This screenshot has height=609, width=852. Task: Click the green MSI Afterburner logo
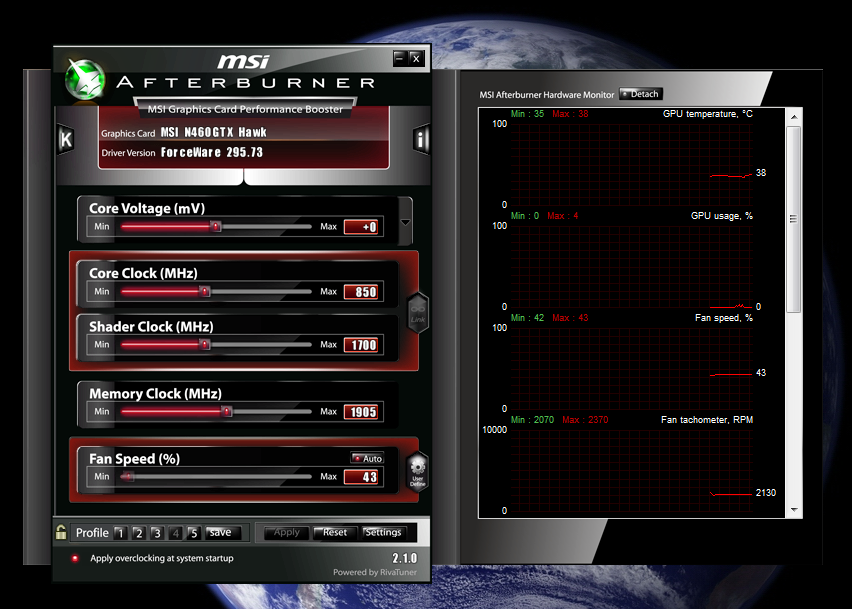pyautogui.click(x=85, y=78)
